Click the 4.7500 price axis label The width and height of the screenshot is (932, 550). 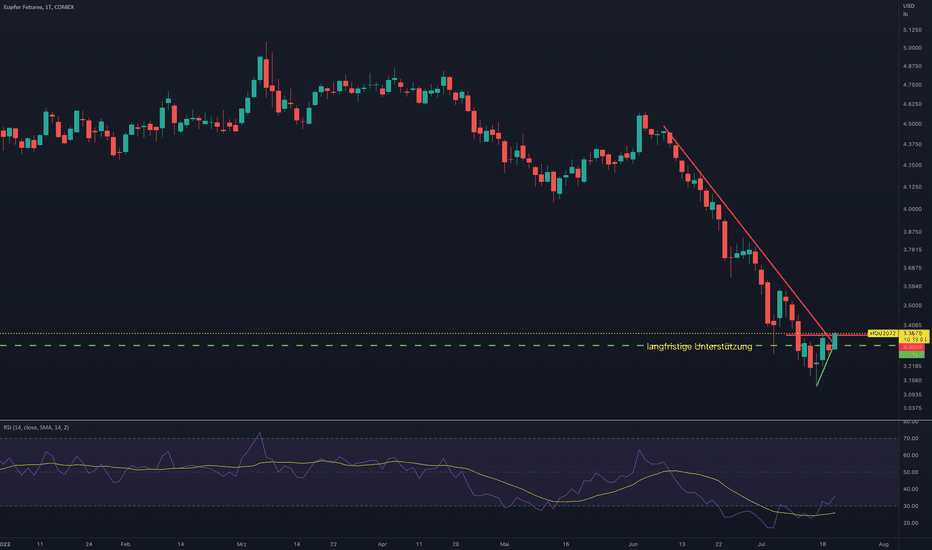[x=912, y=85]
